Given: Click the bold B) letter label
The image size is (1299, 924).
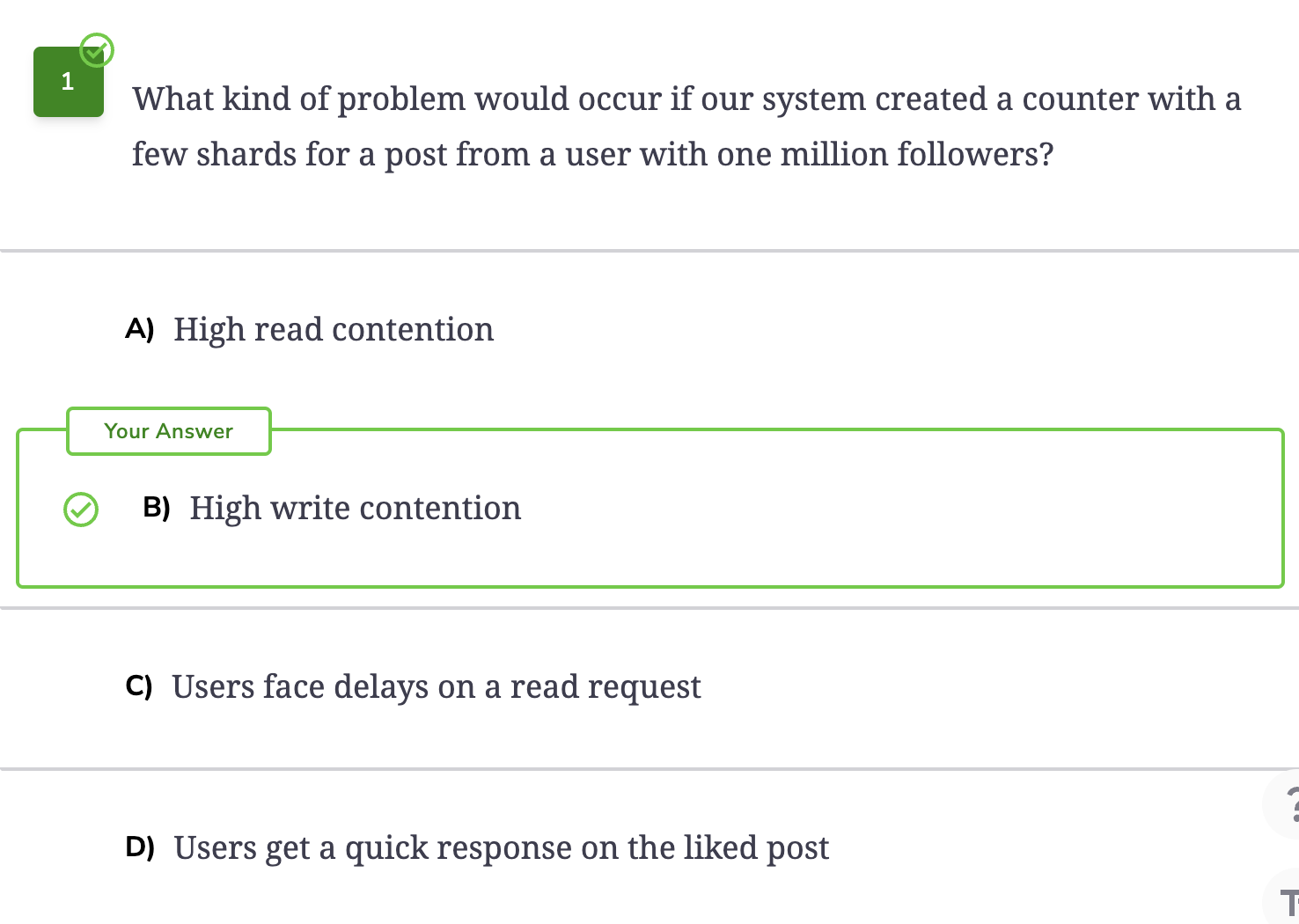Looking at the screenshot, I should pos(157,508).
